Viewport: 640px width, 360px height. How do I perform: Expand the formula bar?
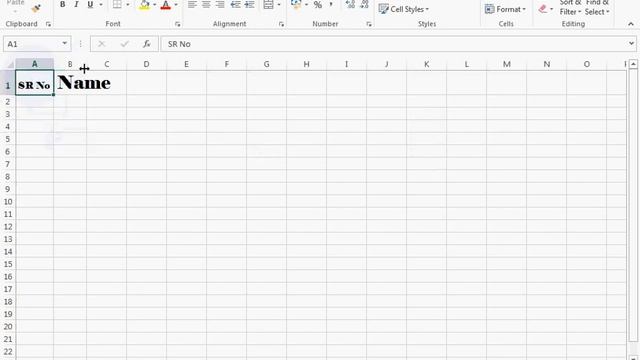[x=631, y=44]
